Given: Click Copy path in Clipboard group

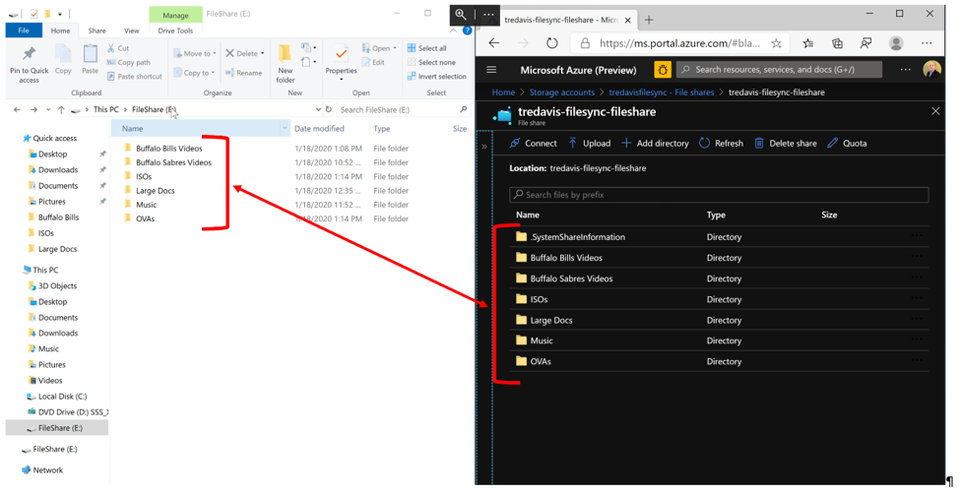Looking at the screenshot, I should pos(129,62).
